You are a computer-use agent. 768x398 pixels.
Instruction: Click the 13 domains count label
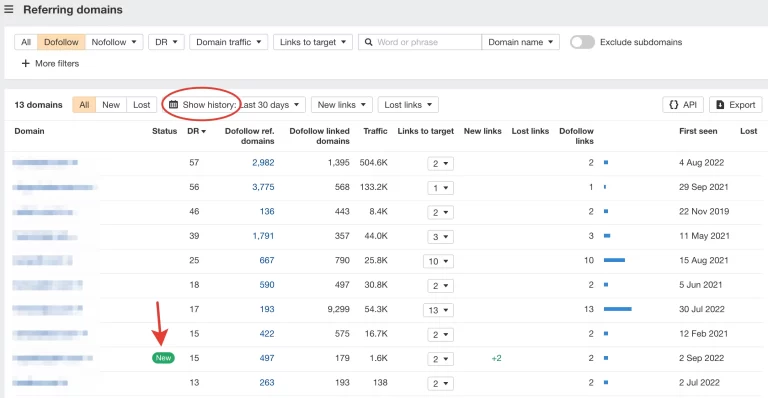tap(38, 105)
